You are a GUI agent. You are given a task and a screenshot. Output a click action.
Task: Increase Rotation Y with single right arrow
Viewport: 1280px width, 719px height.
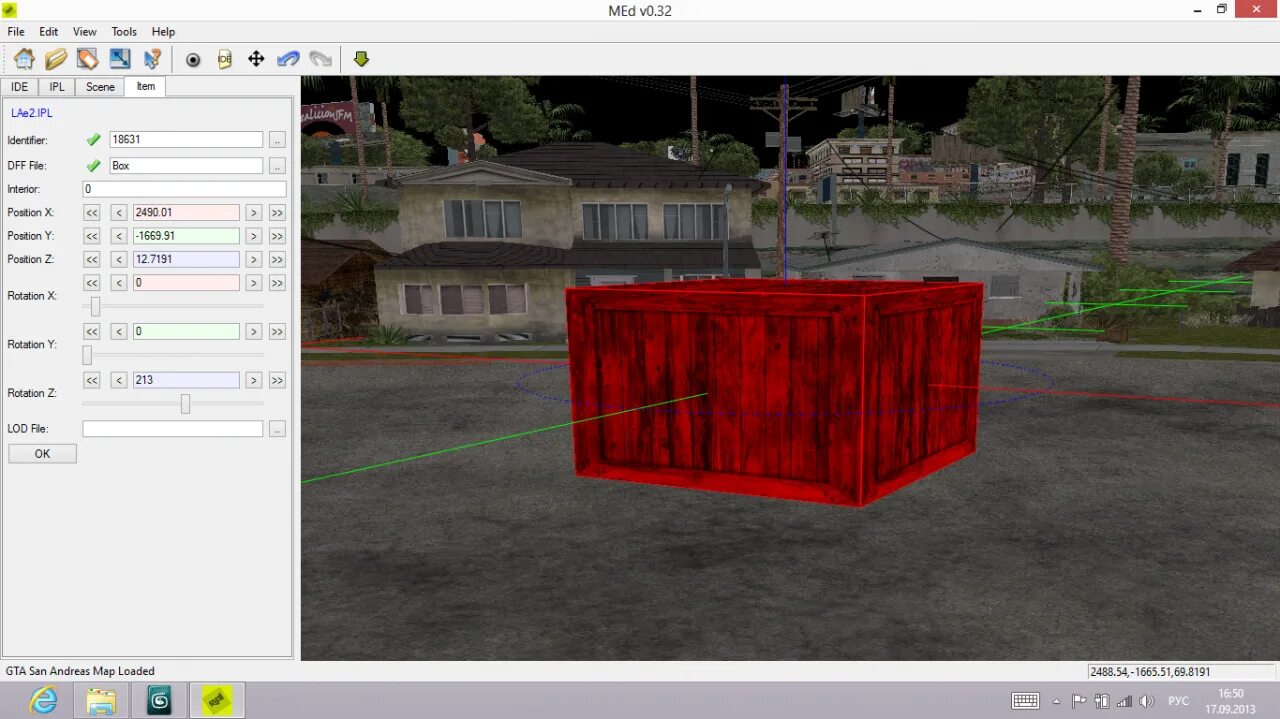254,331
